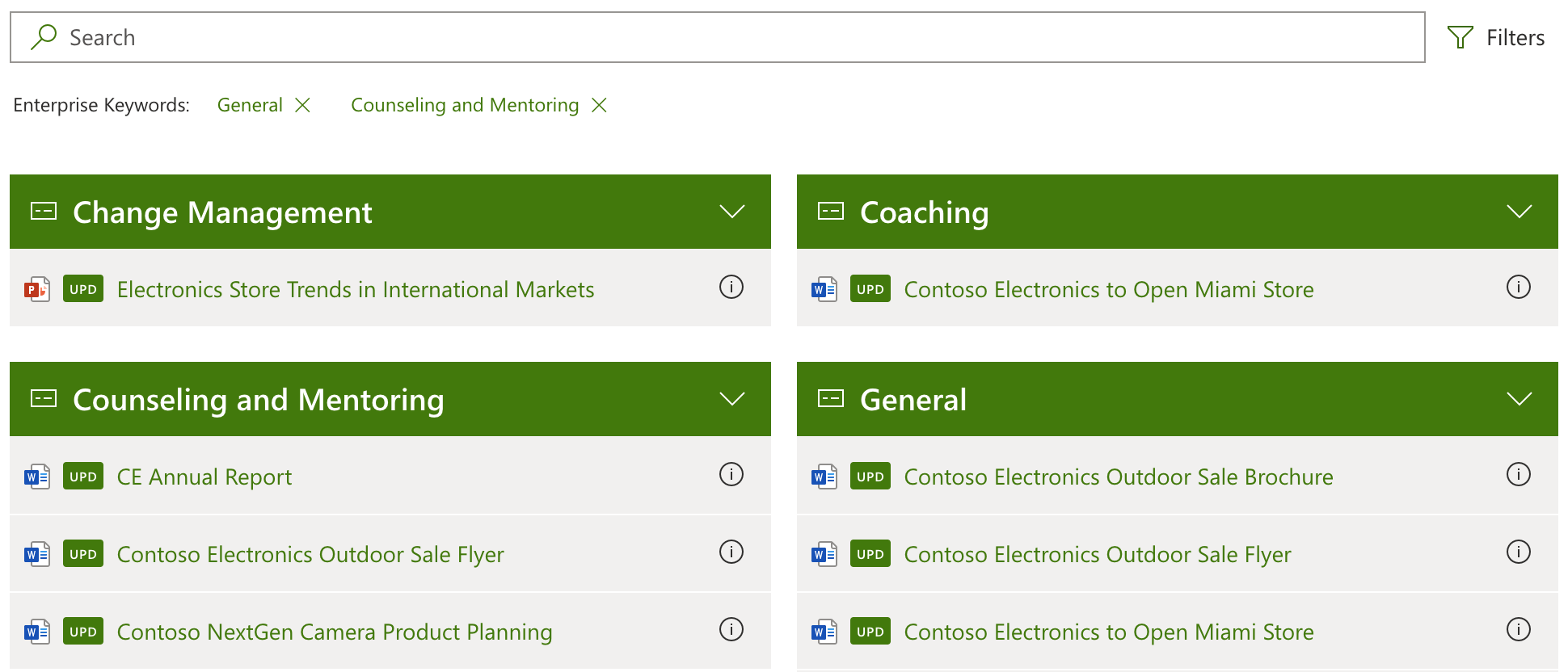Click Word icon of Miami Store in Coaching
The image size is (1568, 672).
[x=824, y=289]
